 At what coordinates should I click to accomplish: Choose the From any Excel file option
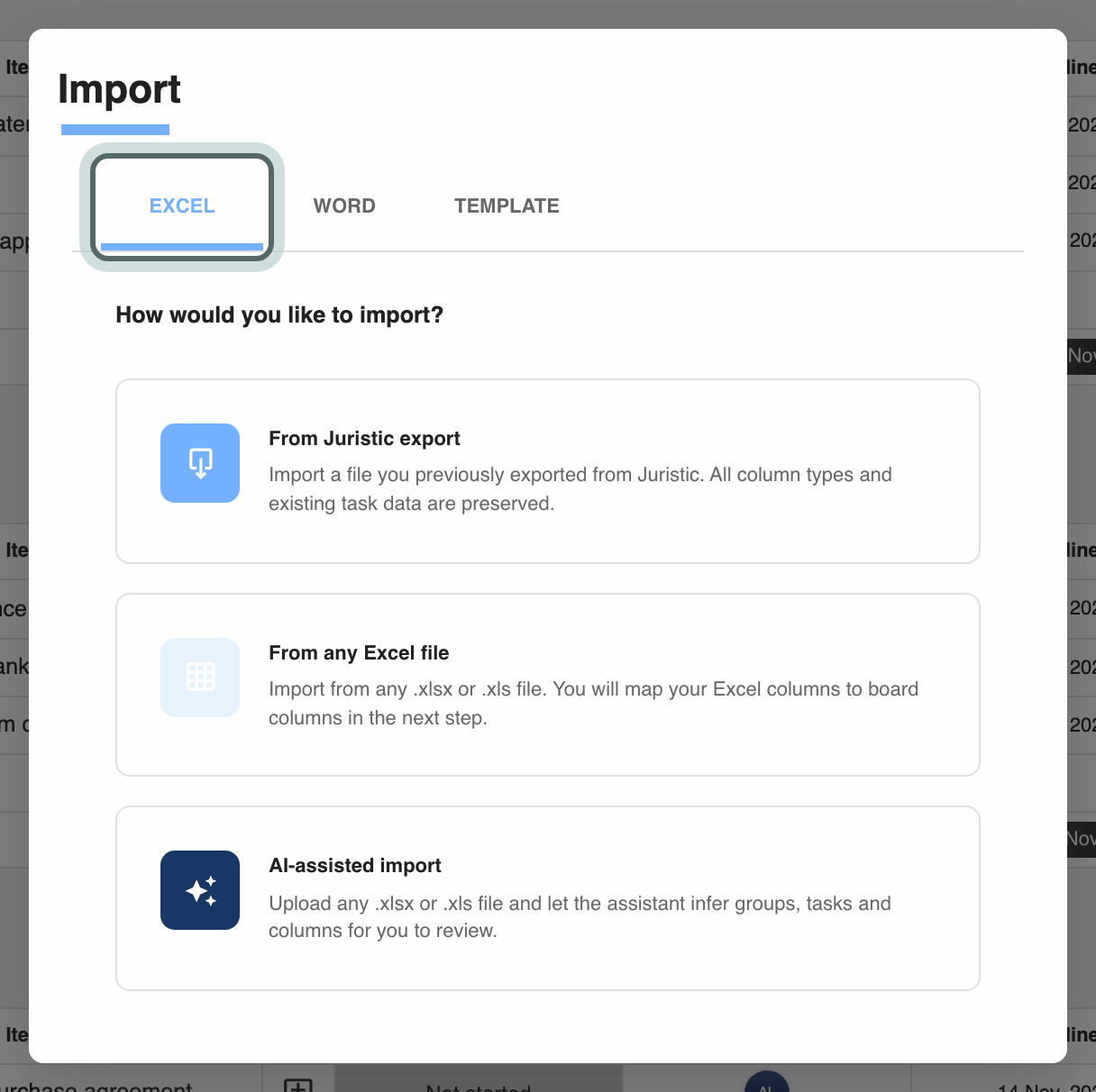[x=548, y=685]
